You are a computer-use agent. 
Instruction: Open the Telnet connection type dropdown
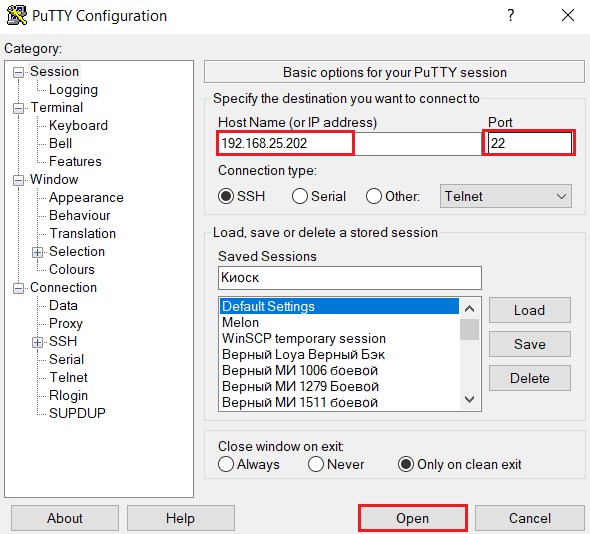coord(506,196)
